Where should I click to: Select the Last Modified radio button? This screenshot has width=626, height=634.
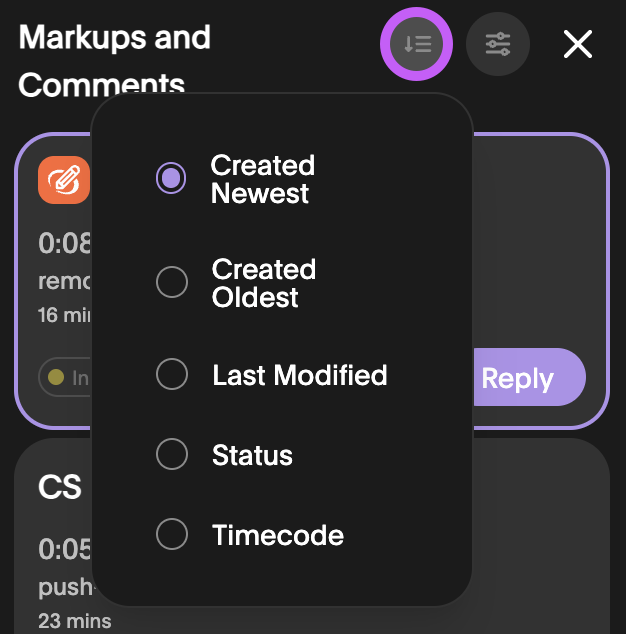(x=172, y=374)
